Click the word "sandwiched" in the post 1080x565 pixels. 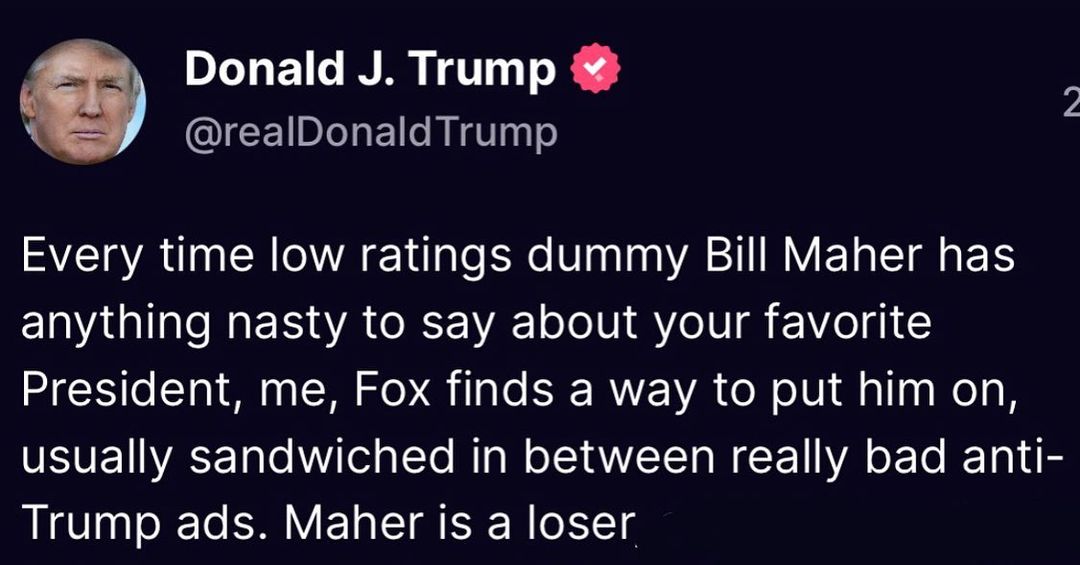(x=347, y=455)
